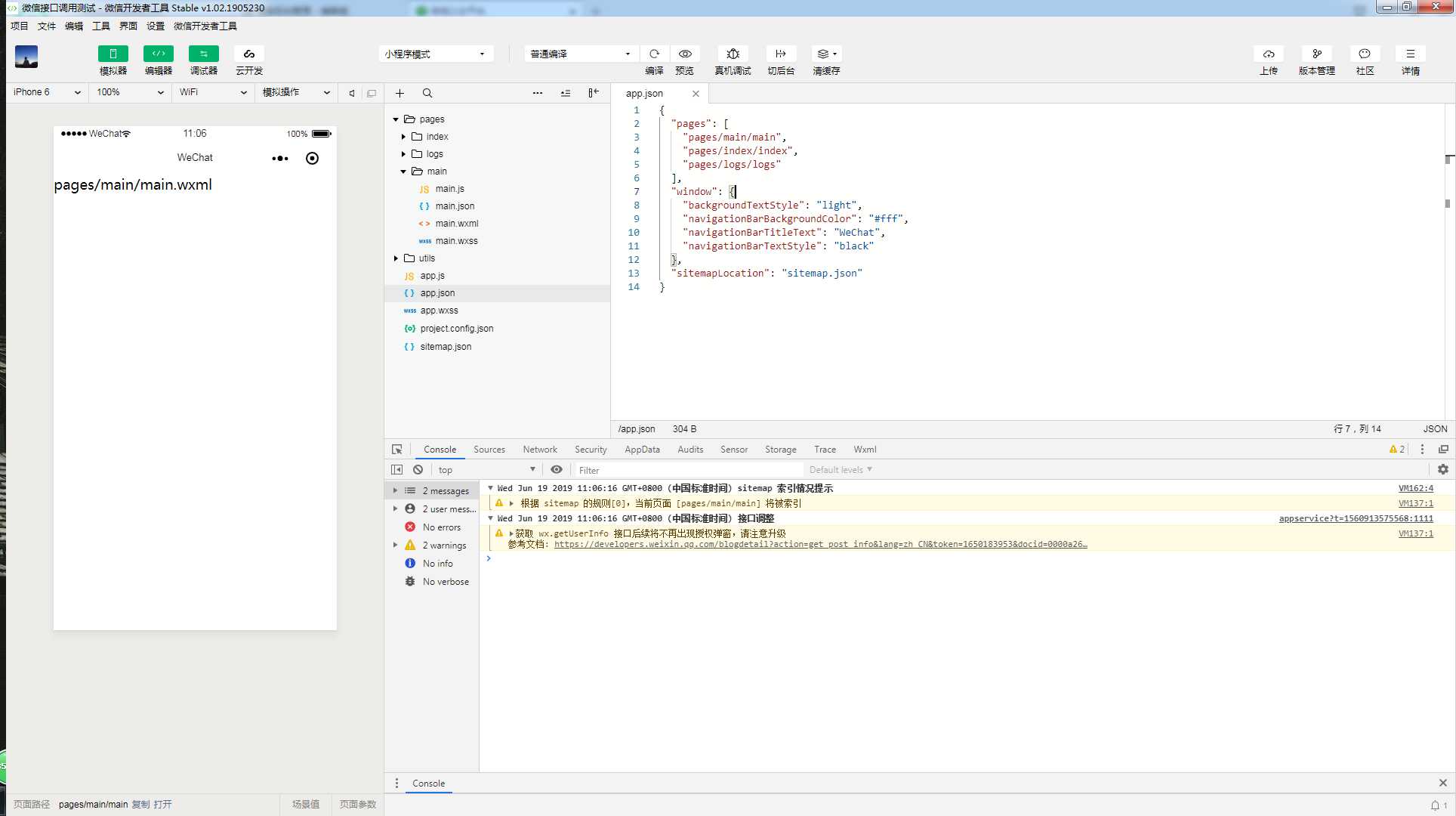
Task: Click the inspect element picker icon
Action: [396, 450]
